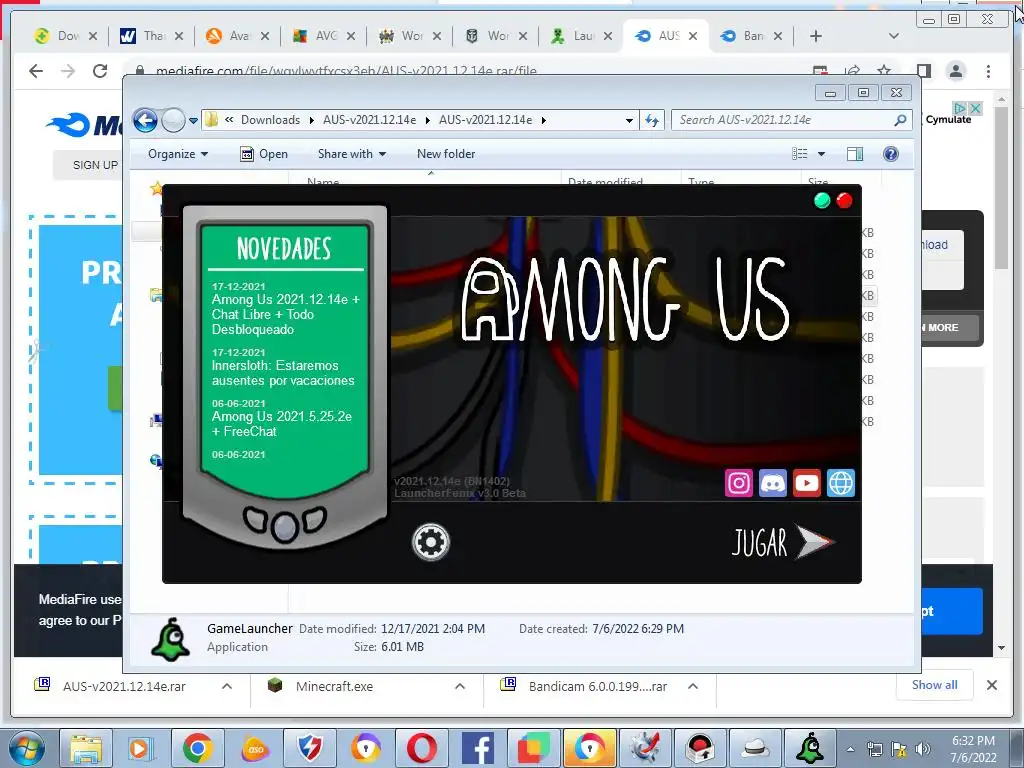Reload the MediaFire page in Chrome
1024x768 pixels.
(100, 71)
